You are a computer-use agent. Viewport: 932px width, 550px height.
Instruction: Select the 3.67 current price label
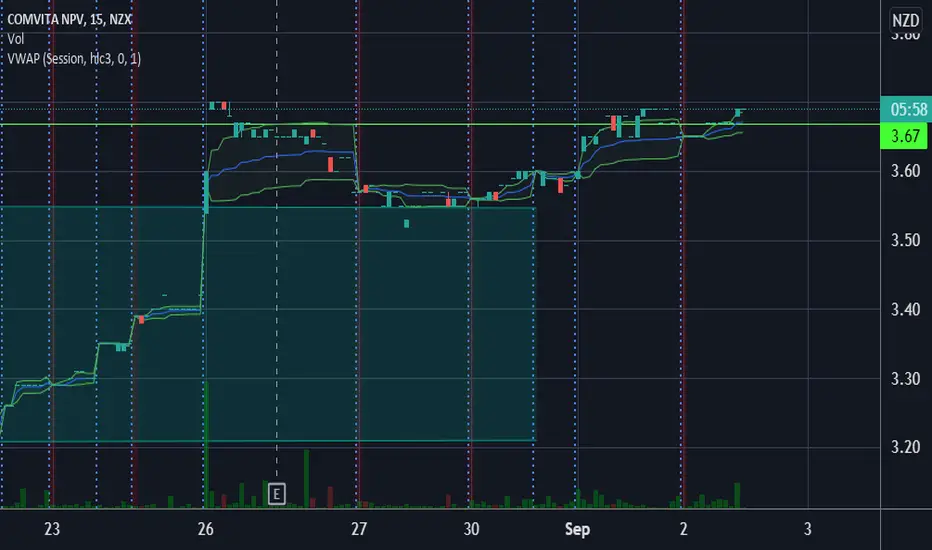click(905, 136)
